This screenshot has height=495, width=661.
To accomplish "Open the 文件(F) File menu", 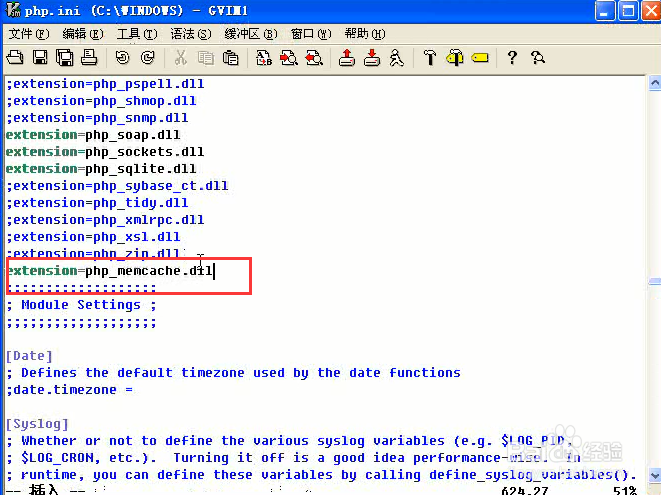I will coord(29,34).
